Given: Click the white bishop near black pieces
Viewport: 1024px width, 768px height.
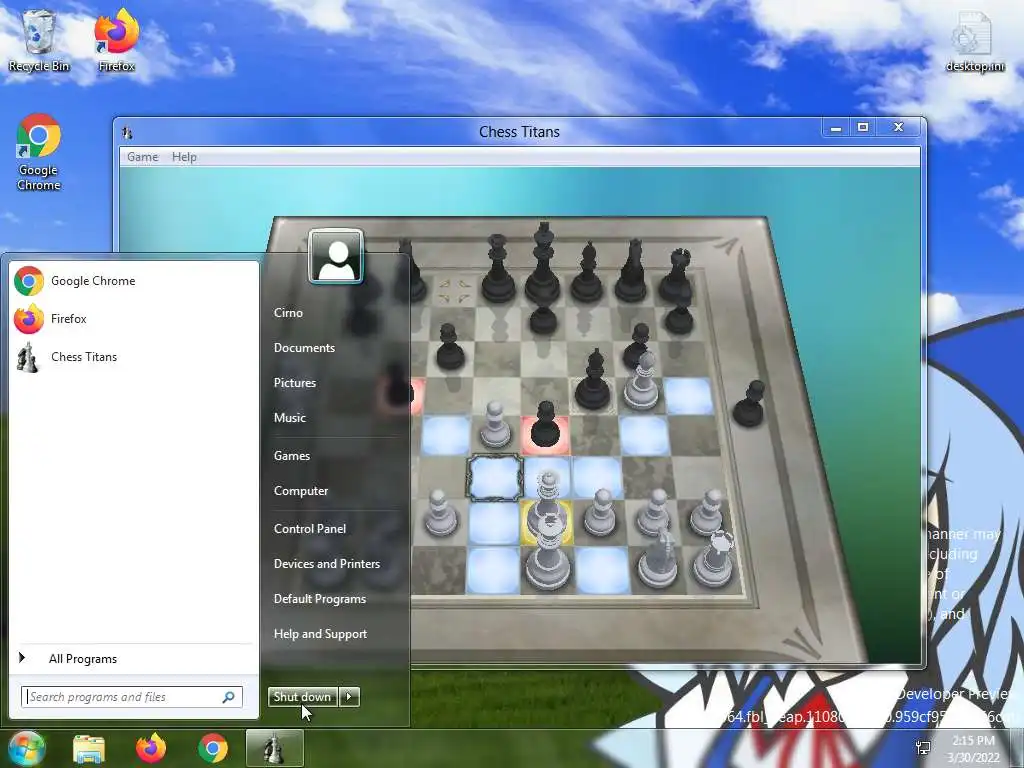Looking at the screenshot, I should click(642, 382).
